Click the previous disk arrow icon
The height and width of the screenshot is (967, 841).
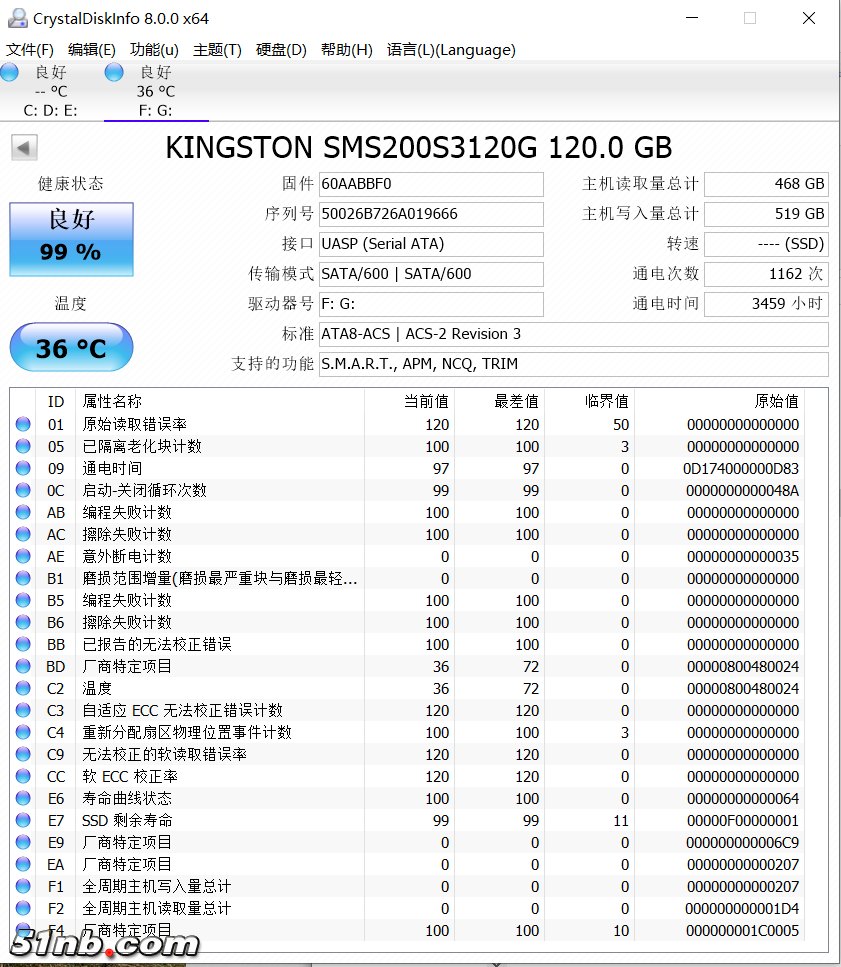24,148
